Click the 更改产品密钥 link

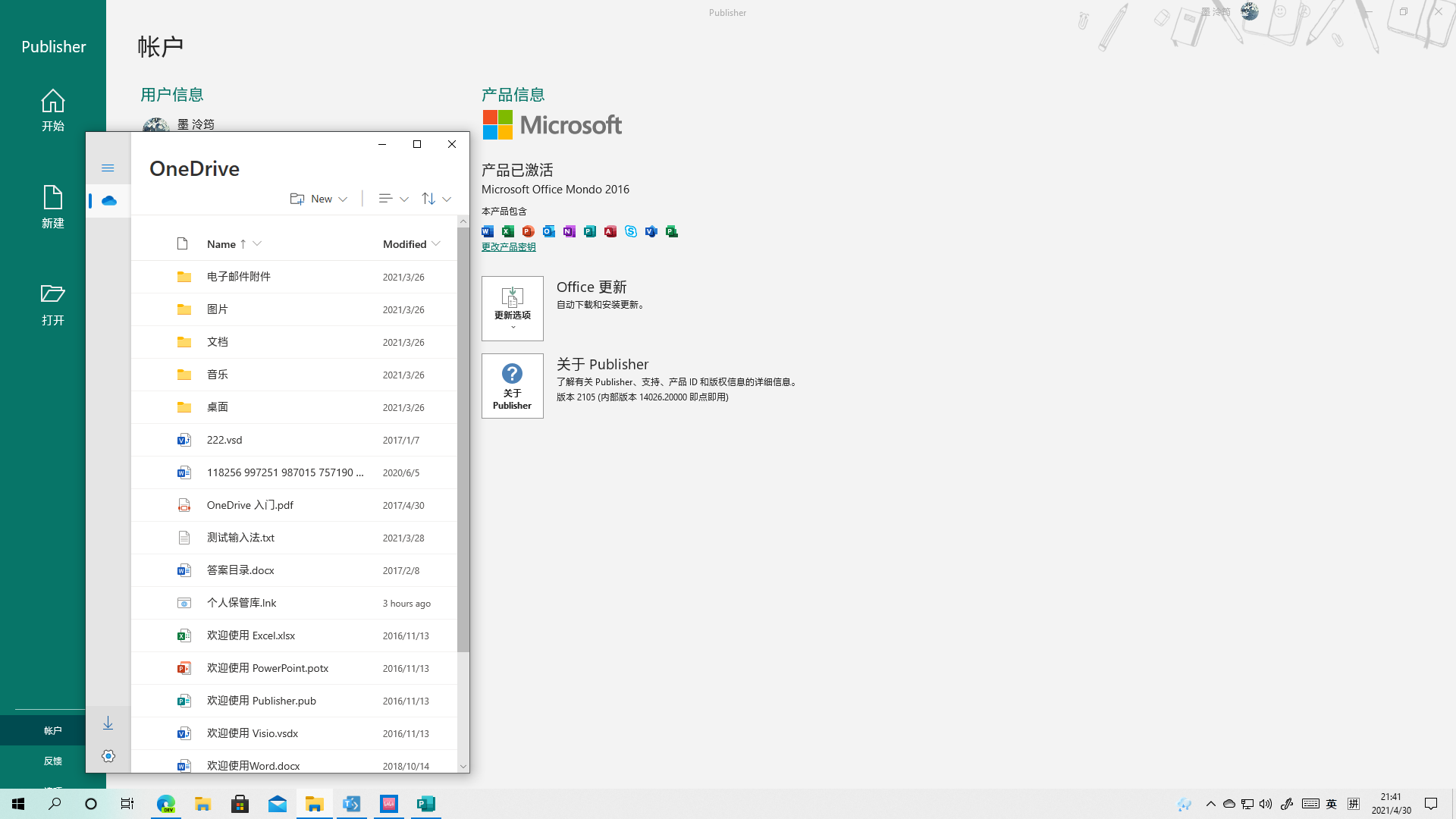(509, 247)
